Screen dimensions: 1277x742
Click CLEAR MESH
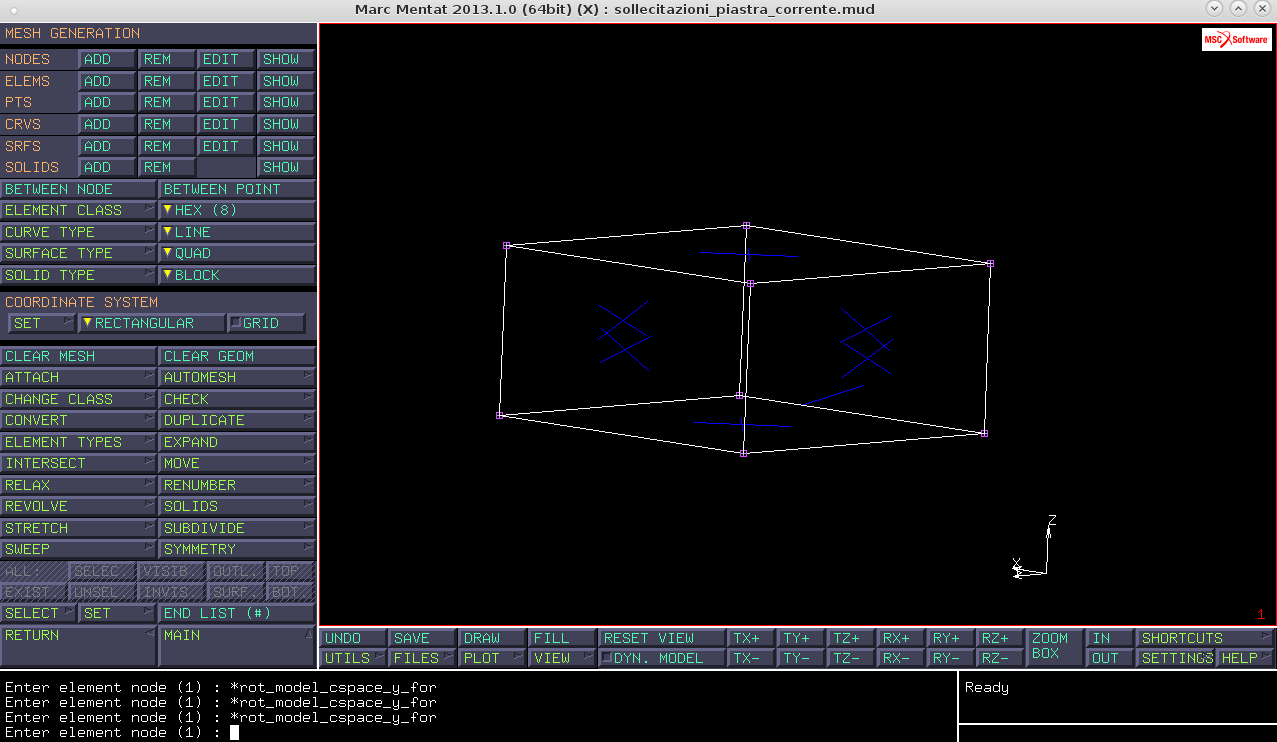(79, 356)
